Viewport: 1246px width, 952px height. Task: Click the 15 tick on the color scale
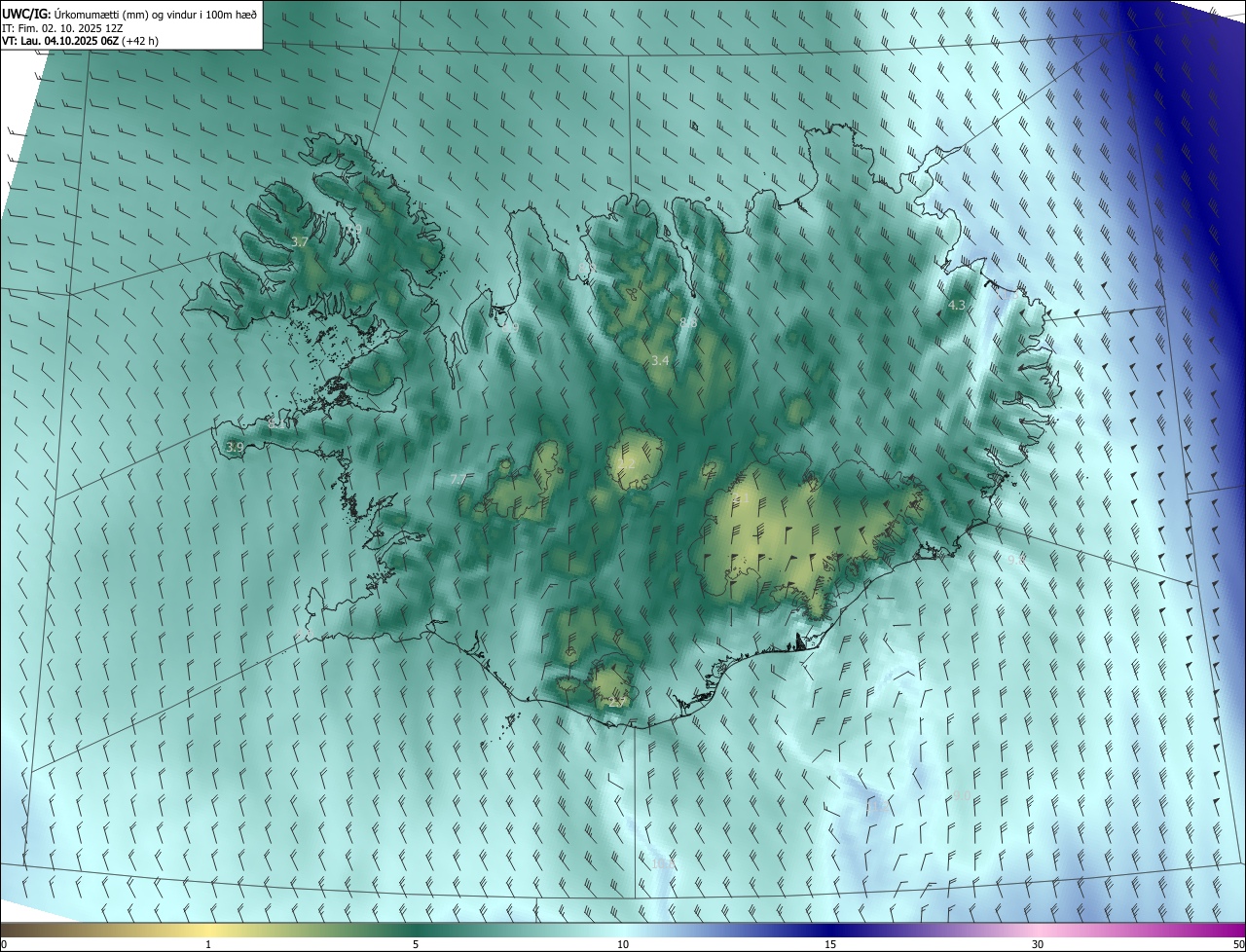(830, 944)
